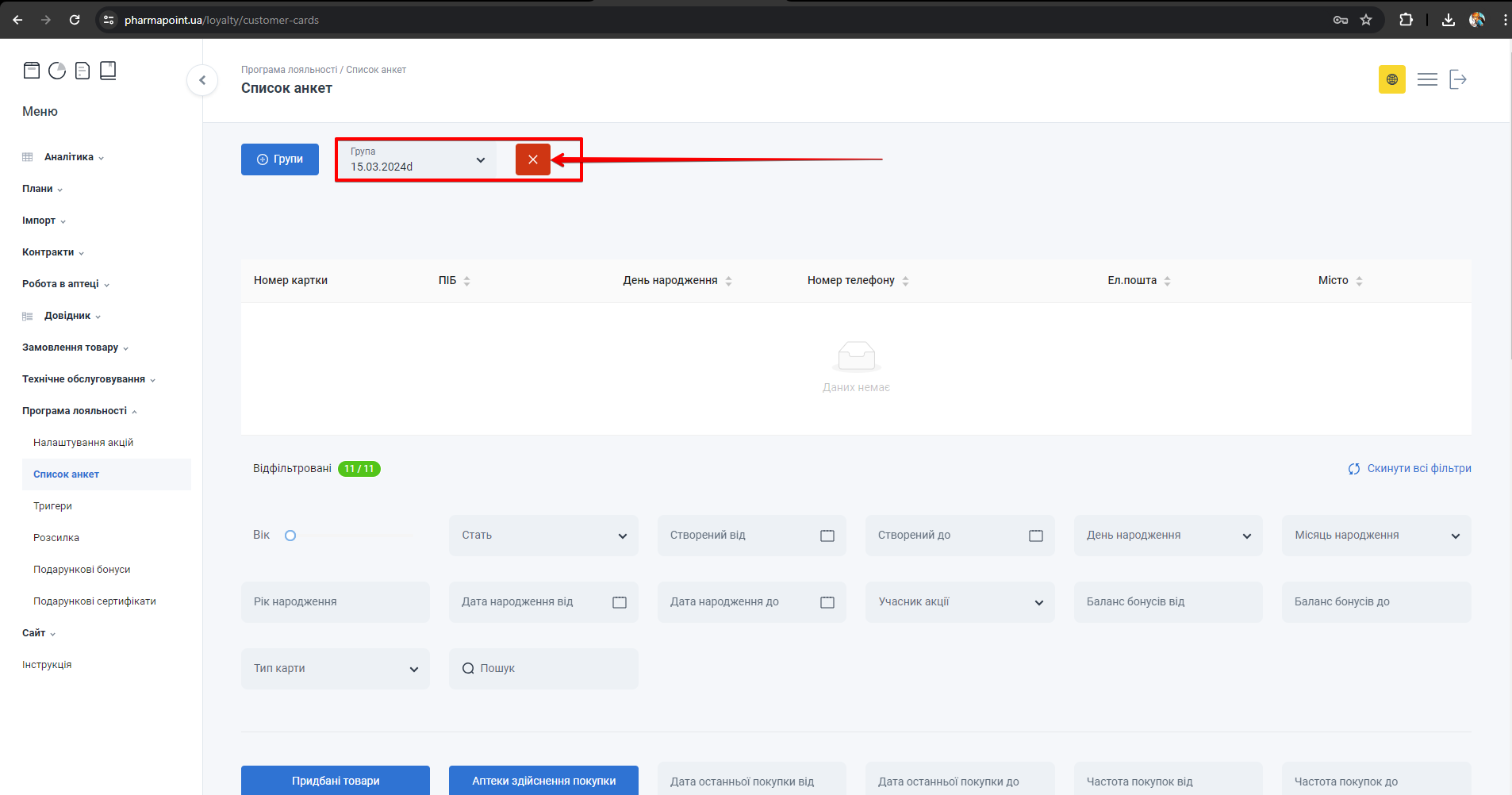Open the hamburger menu icon at top right
The height and width of the screenshot is (795, 1512).
coord(1427,79)
